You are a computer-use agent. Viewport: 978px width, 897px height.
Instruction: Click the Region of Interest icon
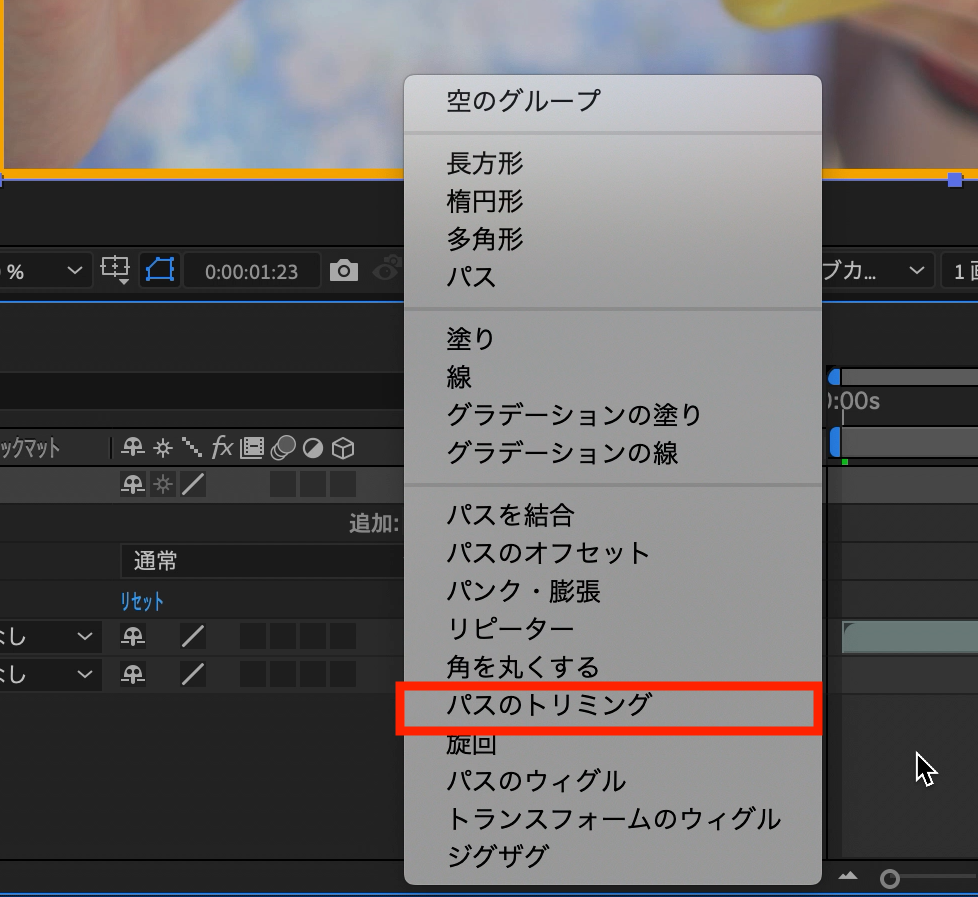(115, 271)
